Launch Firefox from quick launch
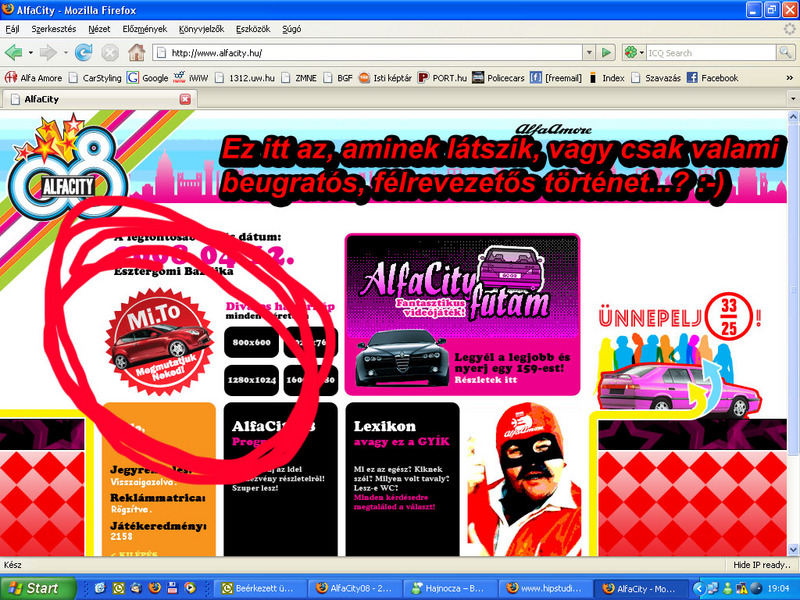Image resolution: width=800 pixels, height=600 pixels. coord(154,588)
